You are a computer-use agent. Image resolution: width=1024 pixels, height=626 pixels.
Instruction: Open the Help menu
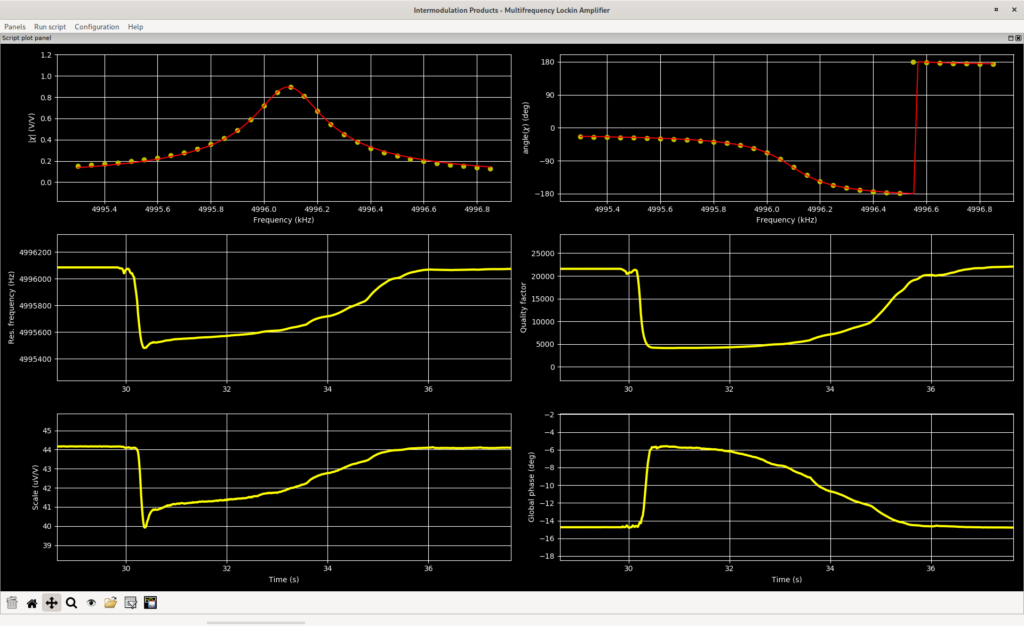(135, 27)
